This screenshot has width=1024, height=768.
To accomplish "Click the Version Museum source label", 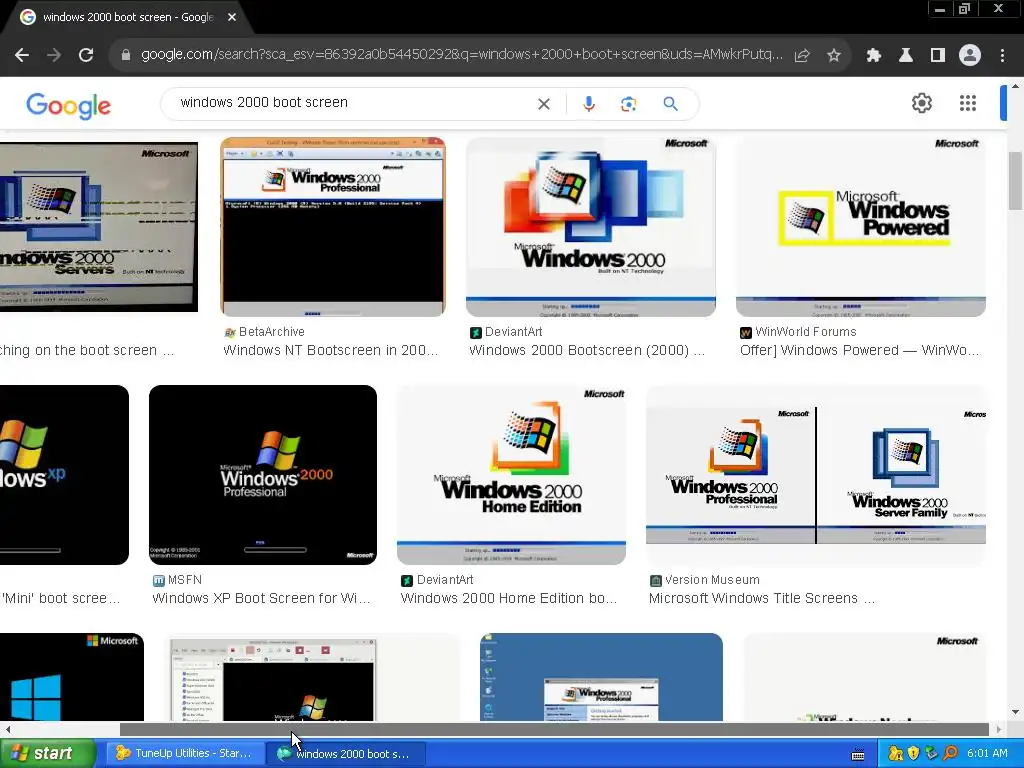I will 712,580.
